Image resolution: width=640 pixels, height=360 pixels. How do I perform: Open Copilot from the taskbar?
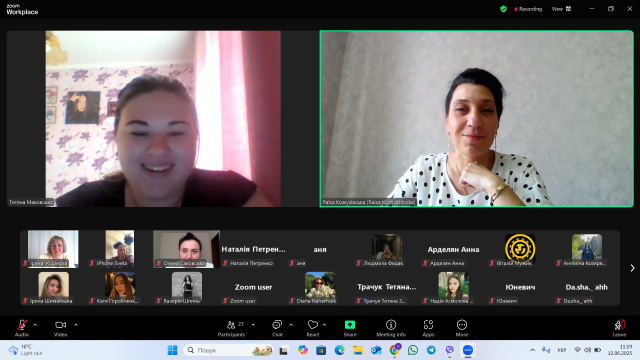click(302, 350)
